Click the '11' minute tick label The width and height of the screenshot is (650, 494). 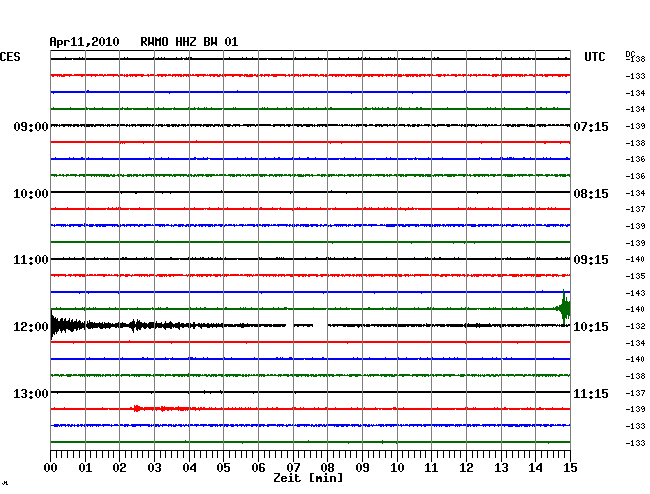[432, 468]
